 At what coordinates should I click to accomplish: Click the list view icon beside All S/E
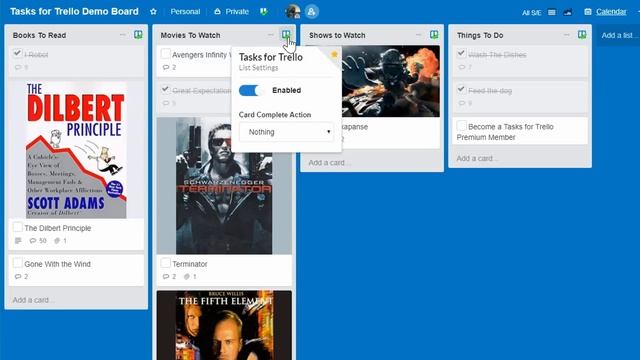tap(551, 12)
